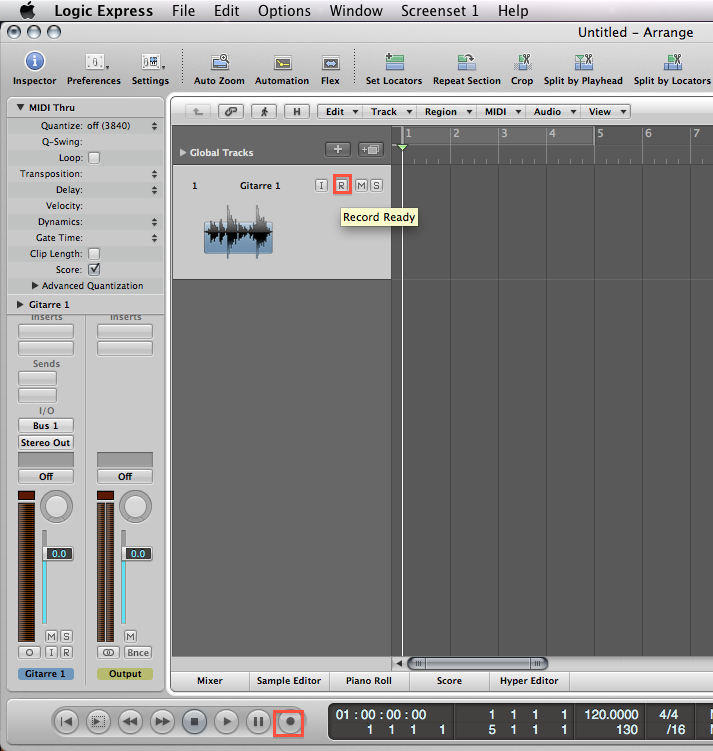The height and width of the screenshot is (751, 713).
Task: Click the Gitarre 1 channel name label
Action: click(45, 673)
